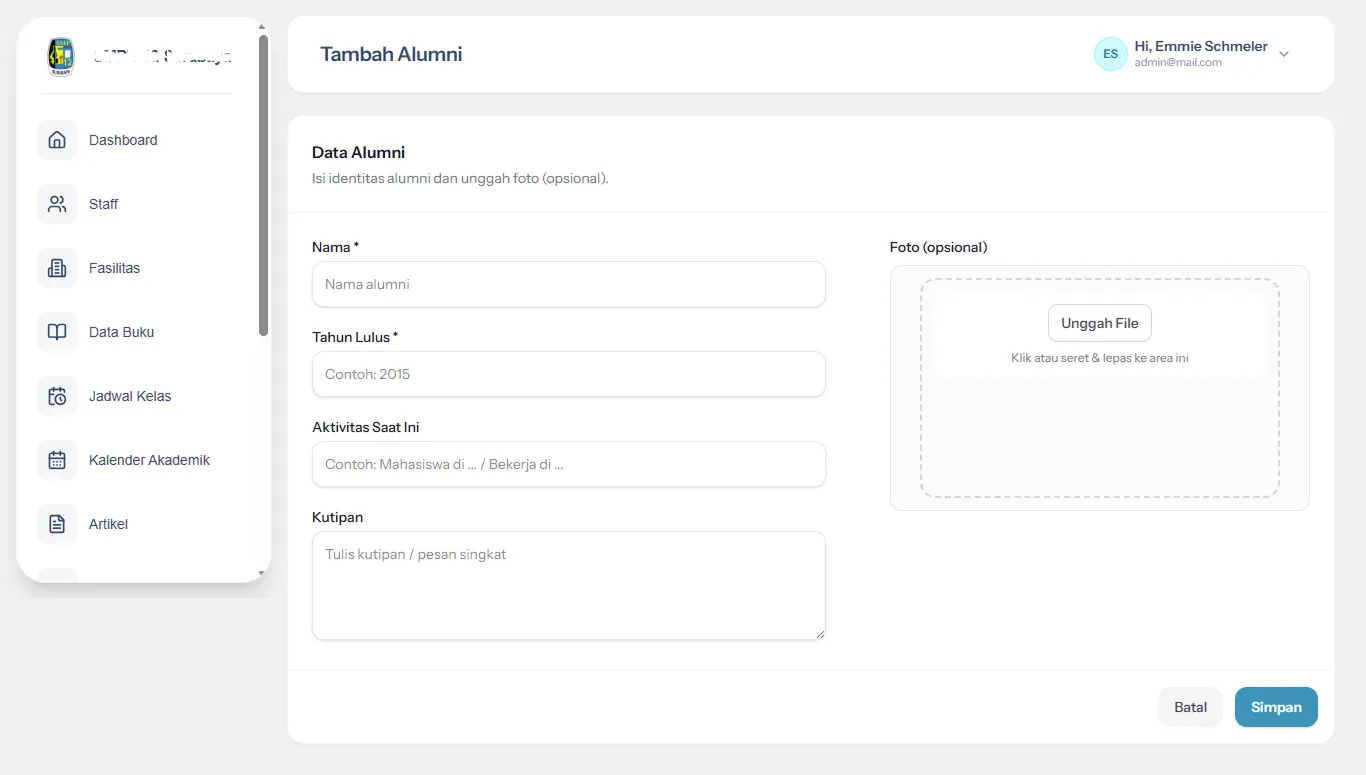The height and width of the screenshot is (775, 1366).
Task: Click the Foto (opsional) label
Action: 938,247
